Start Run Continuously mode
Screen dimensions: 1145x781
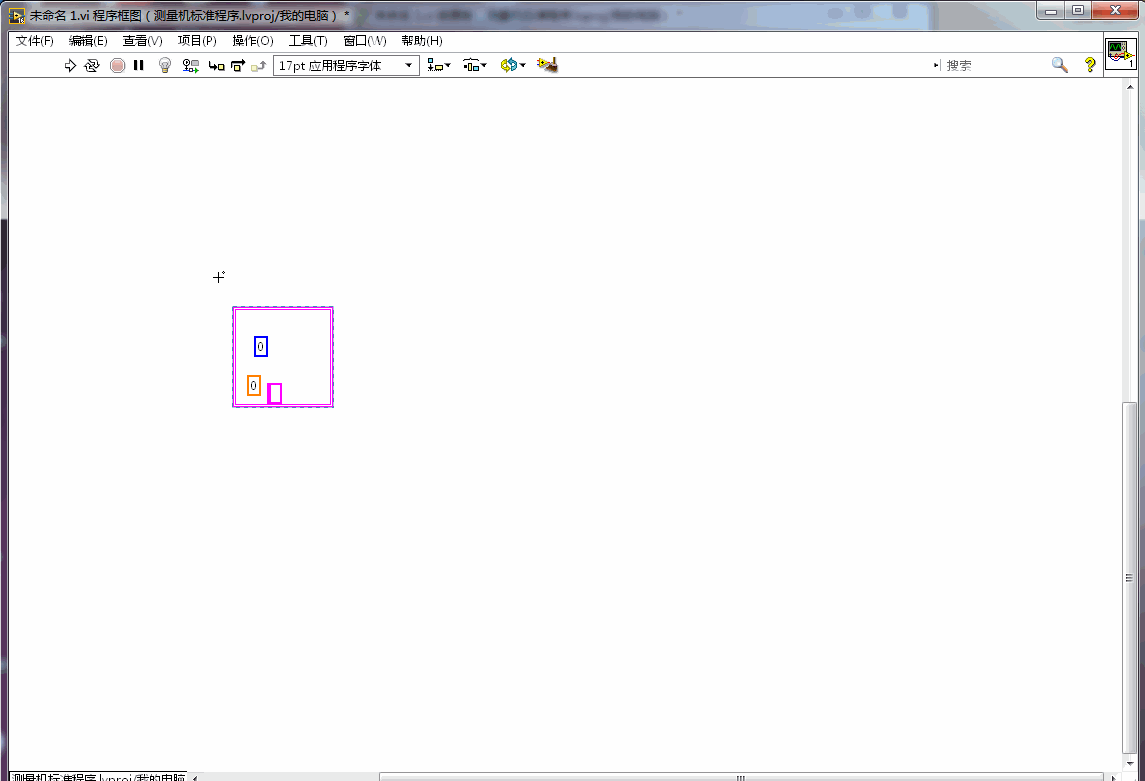(91, 66)
